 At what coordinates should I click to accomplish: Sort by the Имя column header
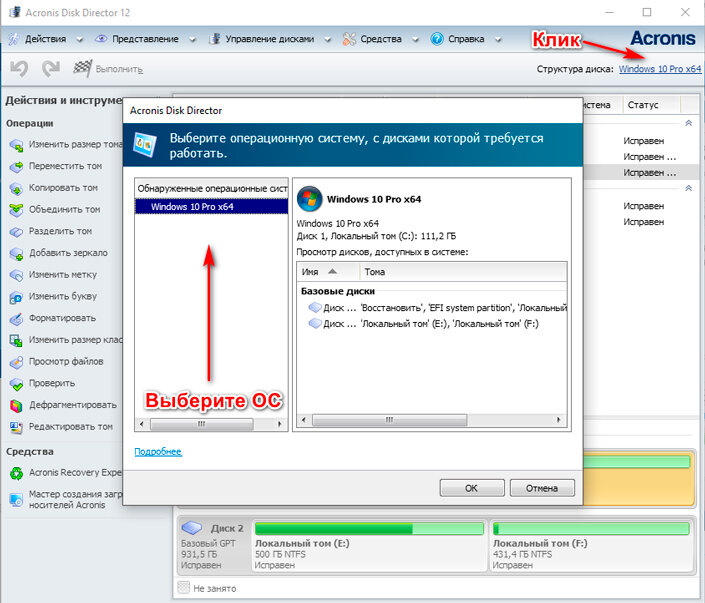[x=328, y=272]
